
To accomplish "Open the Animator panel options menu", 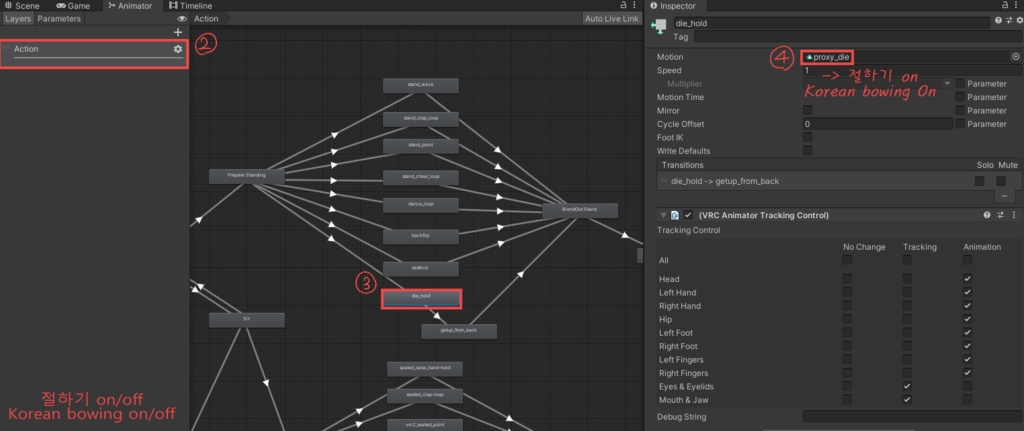I will coord(634,5).
